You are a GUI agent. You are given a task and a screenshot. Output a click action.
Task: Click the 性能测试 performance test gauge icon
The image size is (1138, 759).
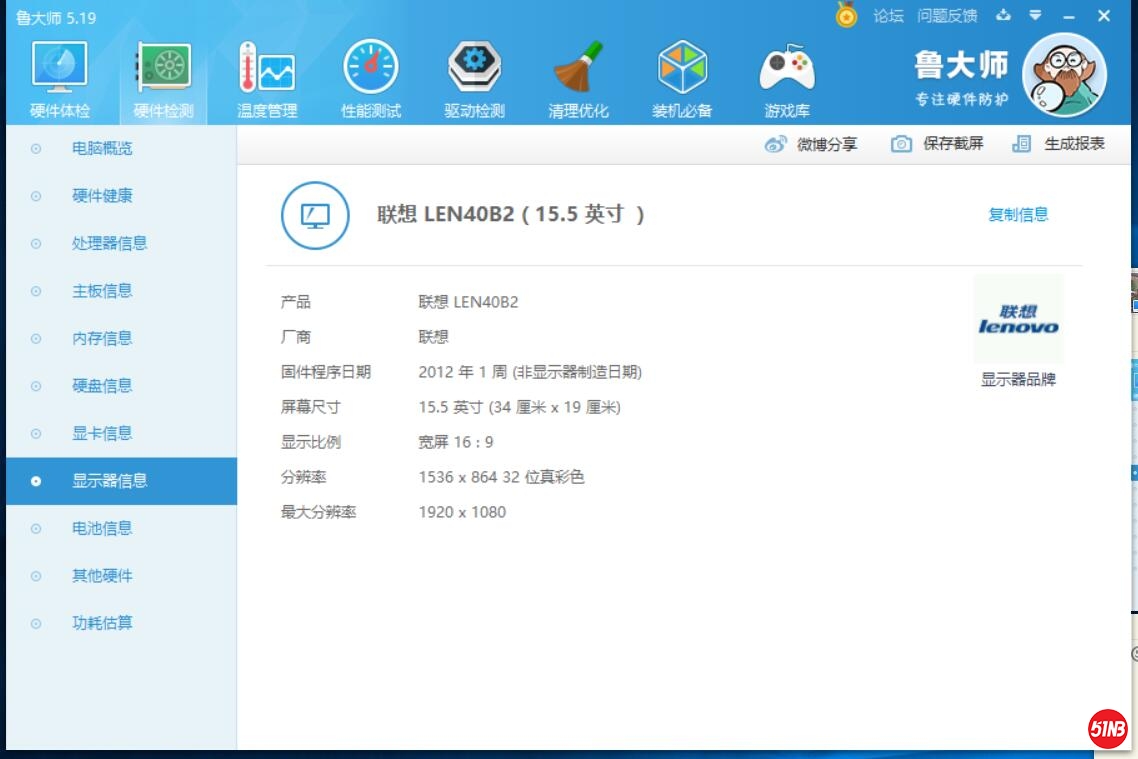[370, 70]
